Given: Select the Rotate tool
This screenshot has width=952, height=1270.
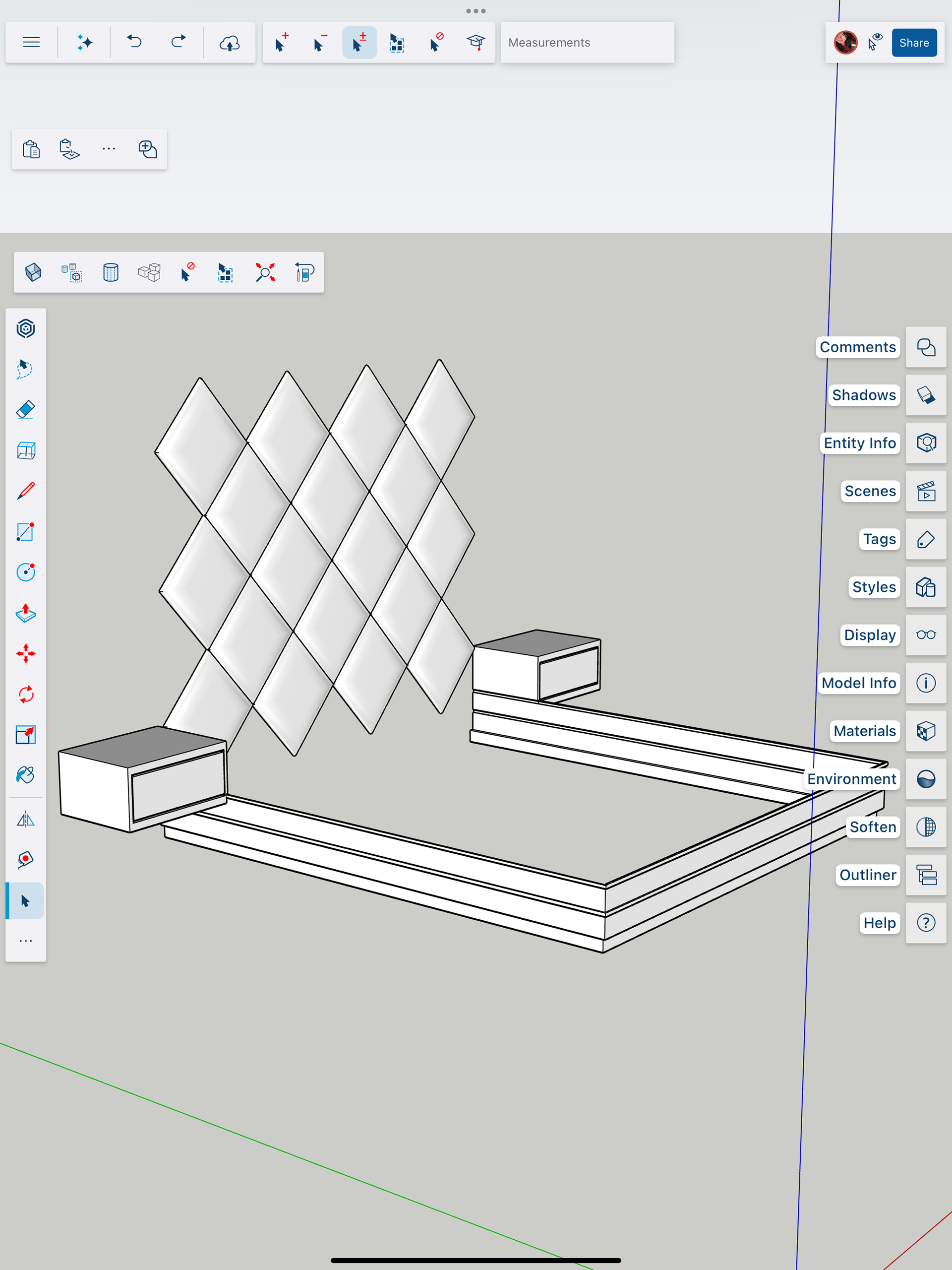Looking at the screenshot, I should click(x=26, y=694).
